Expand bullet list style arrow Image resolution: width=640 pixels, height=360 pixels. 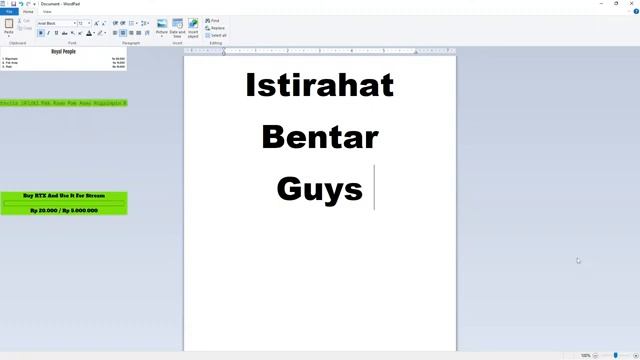[137, 23]
